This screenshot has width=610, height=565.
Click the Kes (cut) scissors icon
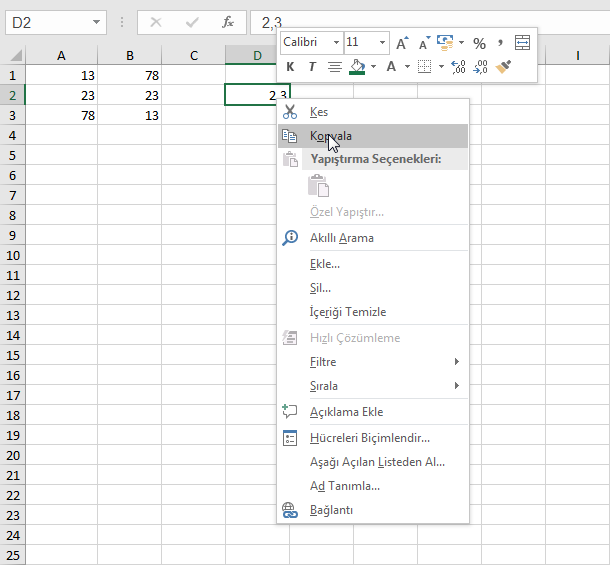(x=290, y=112)
